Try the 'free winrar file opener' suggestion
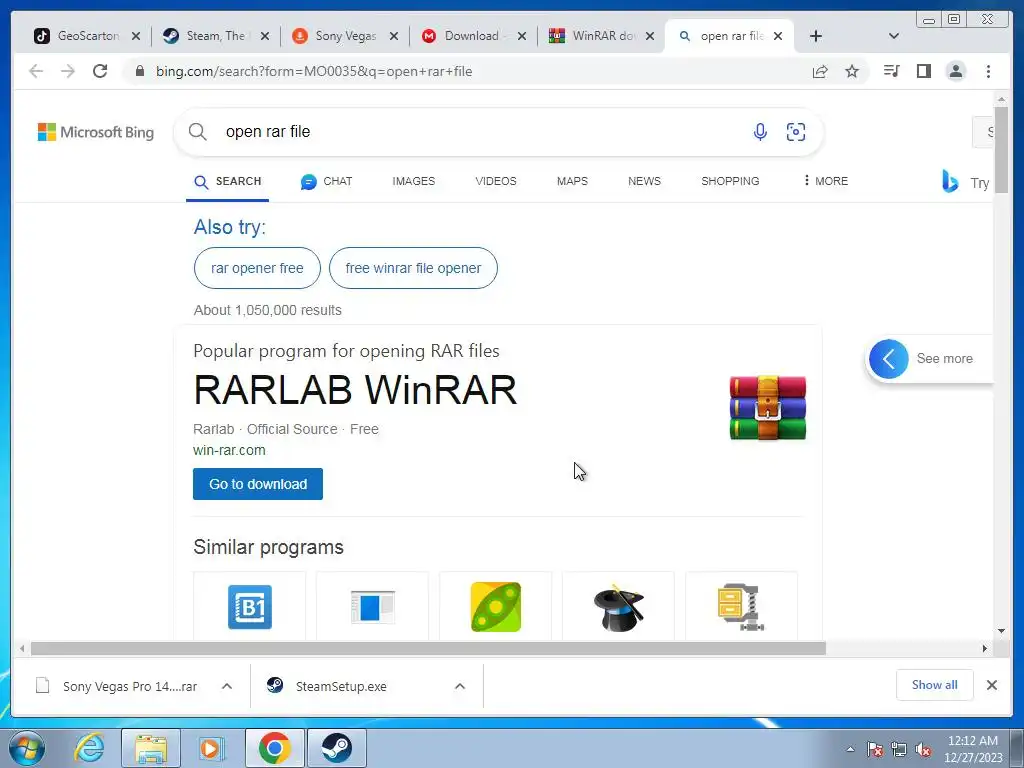The height and width of the screenshot is (768, 1024). [x=413, y=268]
